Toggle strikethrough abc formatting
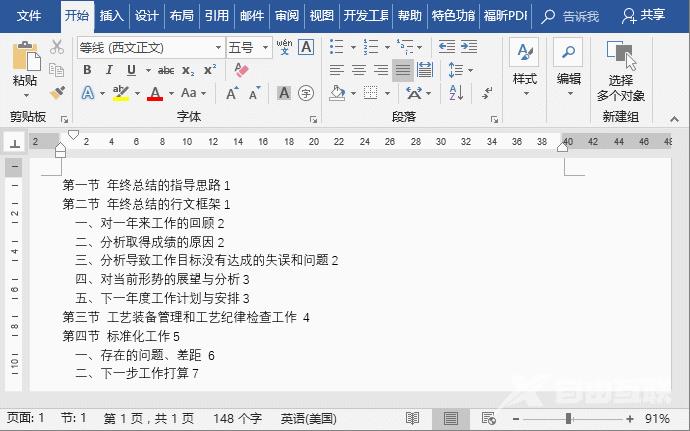The image size is (690, 431). (x=166, y=70)
